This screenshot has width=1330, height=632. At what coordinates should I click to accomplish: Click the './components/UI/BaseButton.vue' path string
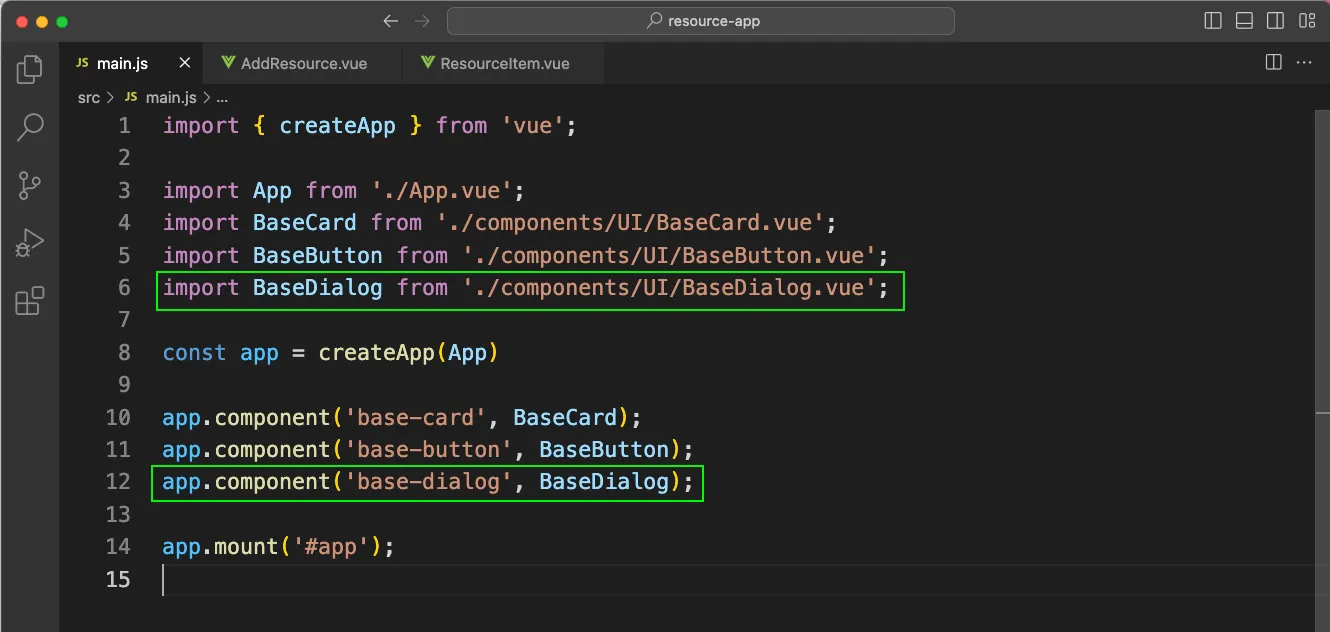tap(669, 255)
